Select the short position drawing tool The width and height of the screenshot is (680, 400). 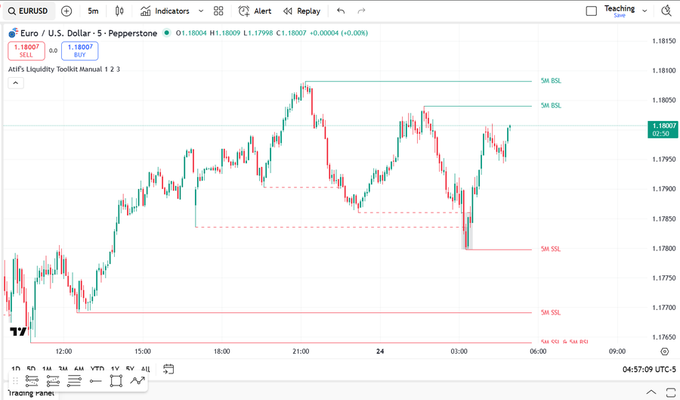[53, 381]
